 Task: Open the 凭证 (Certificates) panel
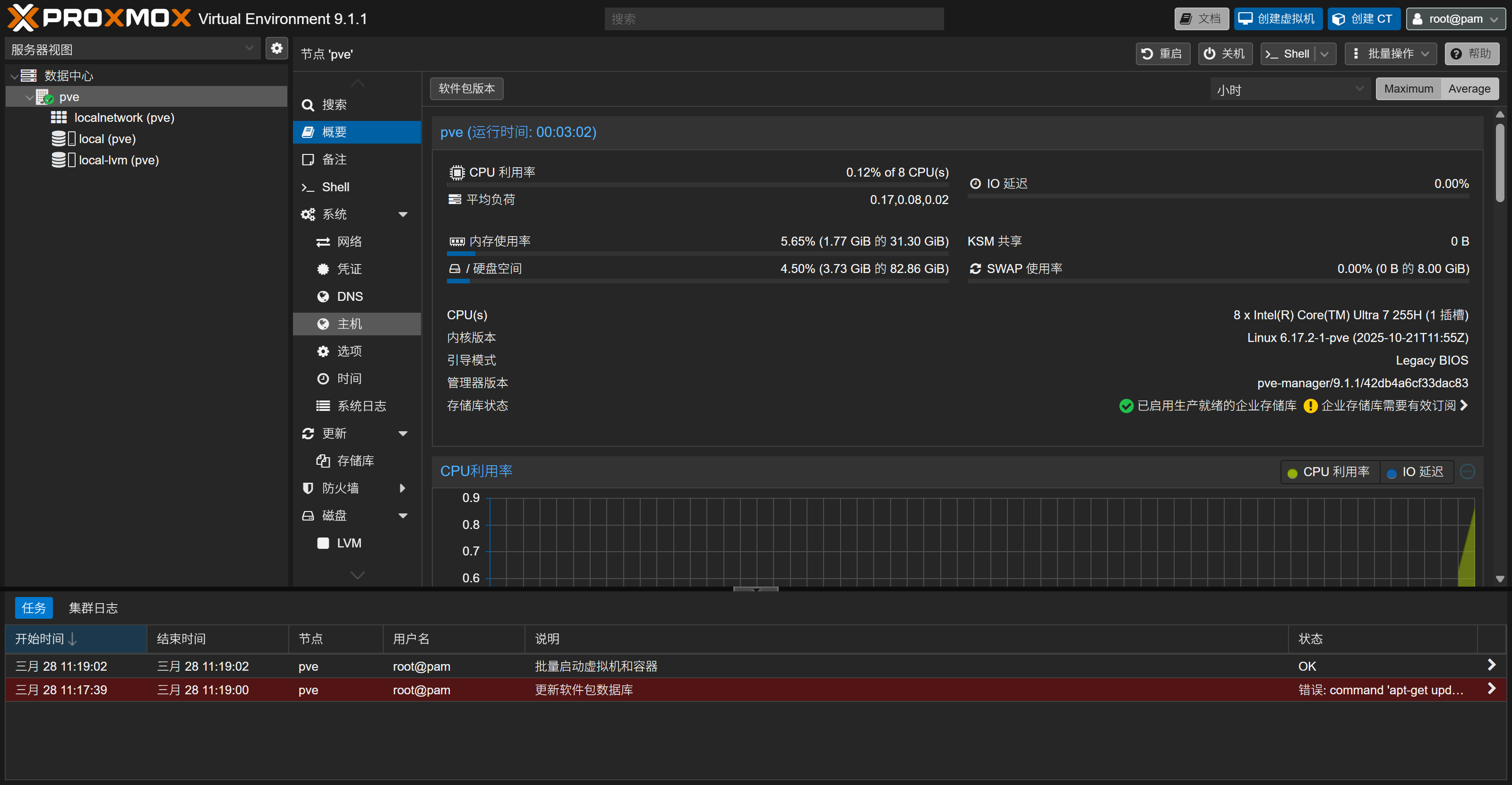point(350,269)
